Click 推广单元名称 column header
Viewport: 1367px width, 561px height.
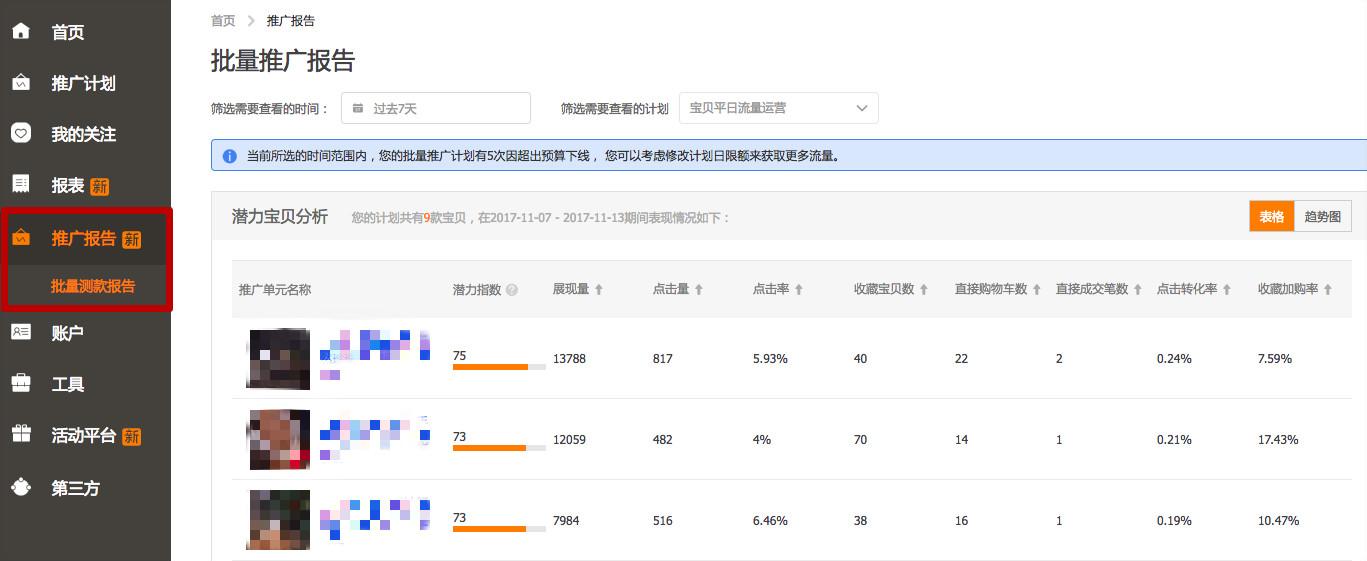(275, 289)
